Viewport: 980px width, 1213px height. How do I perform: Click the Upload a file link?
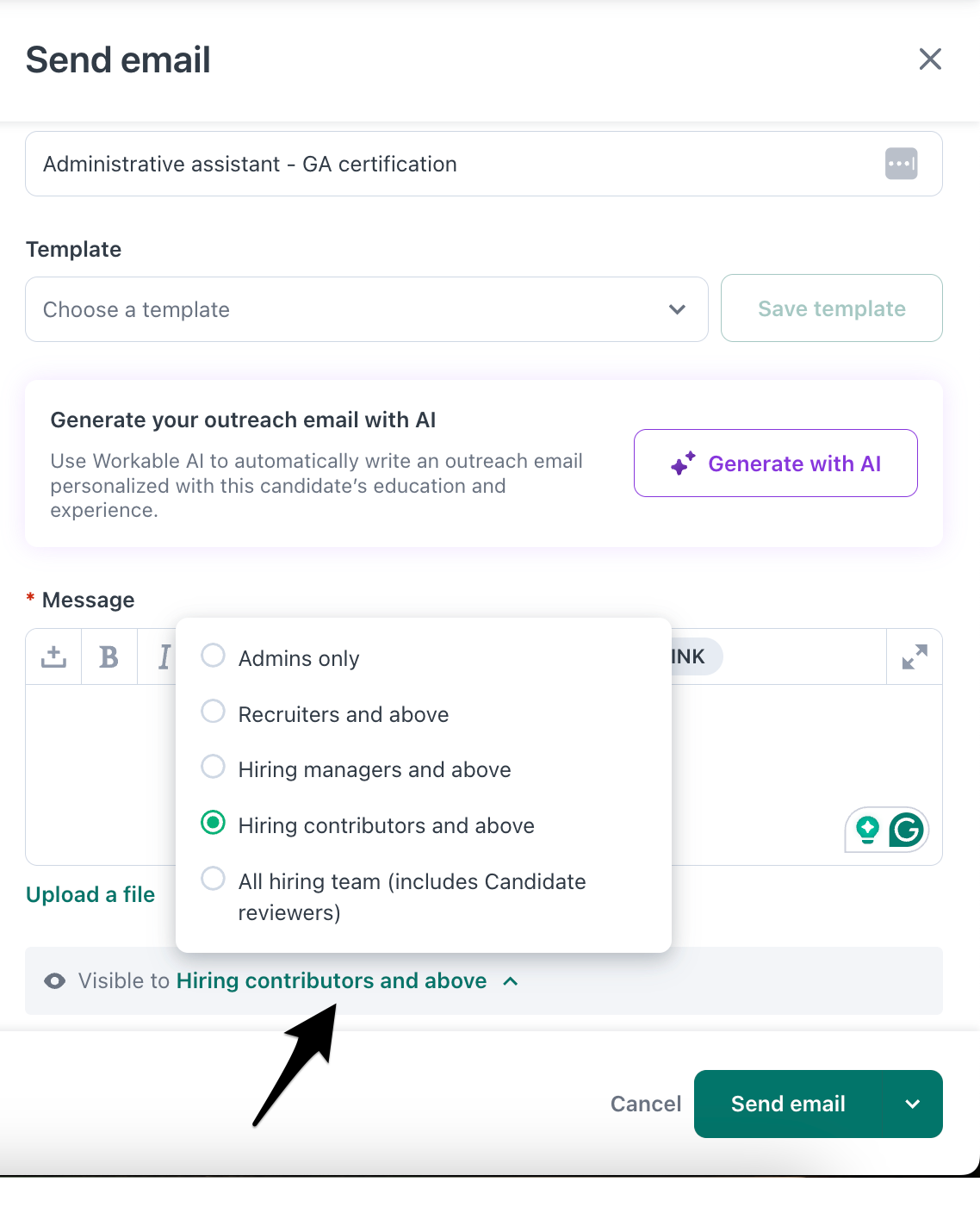coord(90,894)
